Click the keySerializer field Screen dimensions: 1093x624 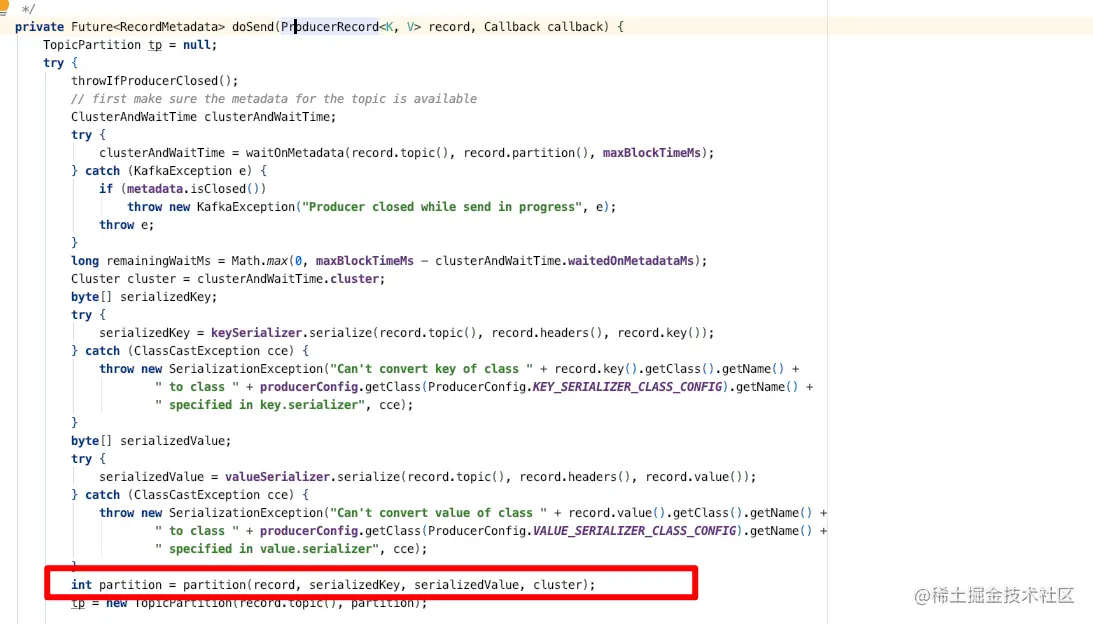click(257, 333)
